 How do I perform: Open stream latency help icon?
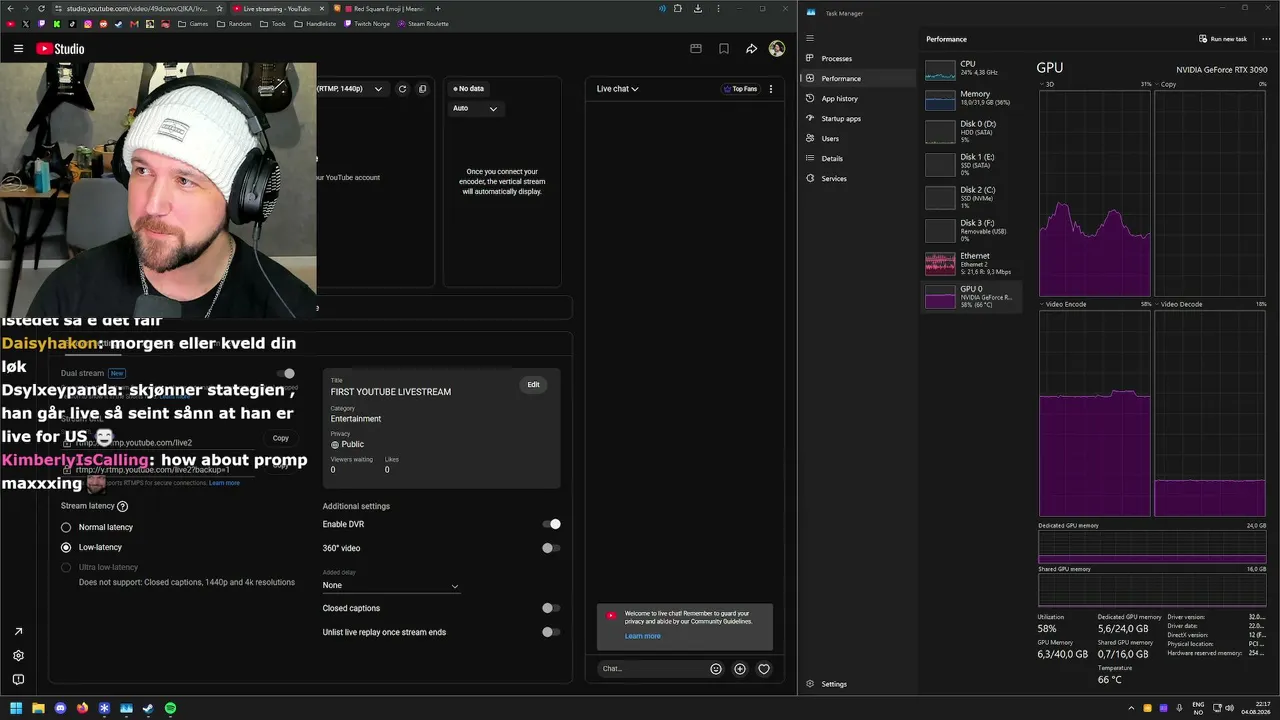pyautogui.click(x=123, y=507)
